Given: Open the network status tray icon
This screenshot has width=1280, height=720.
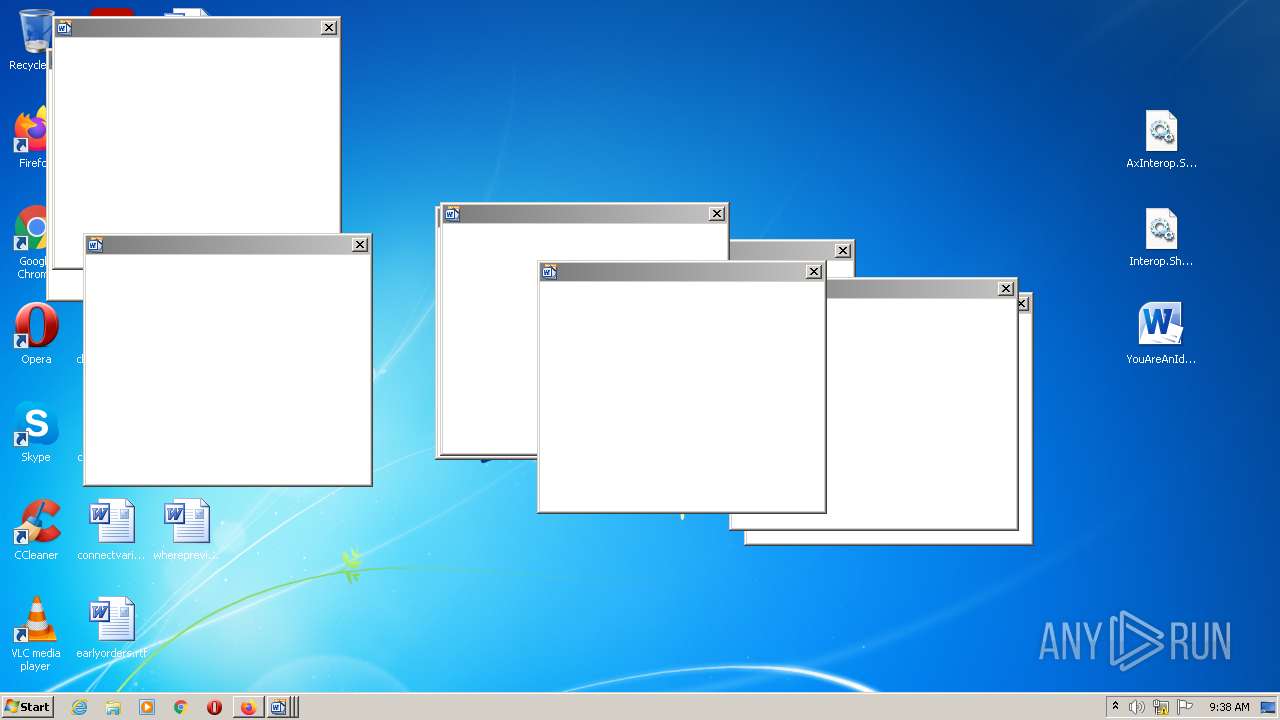Looking at the screenshot, I should (1161, 707).
